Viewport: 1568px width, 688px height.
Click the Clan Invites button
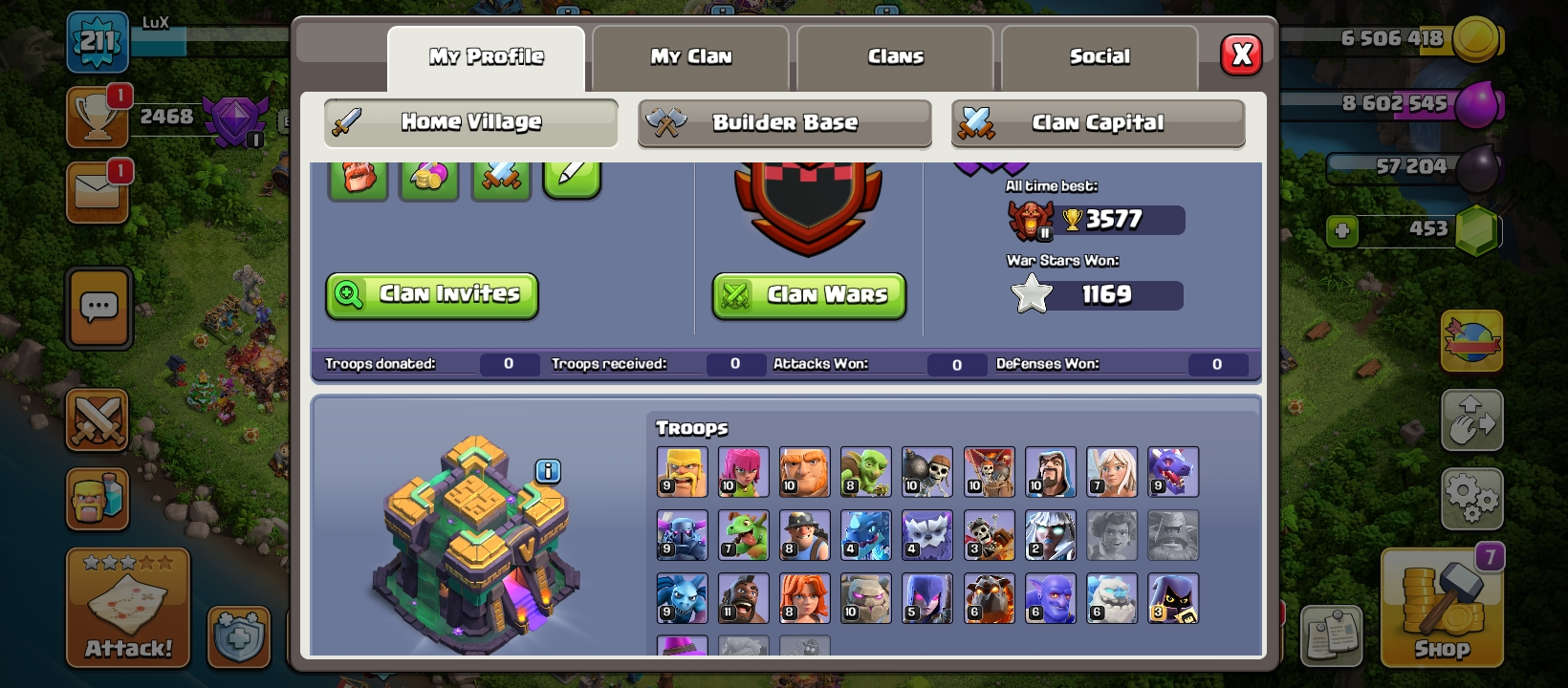tap(432, 295)
